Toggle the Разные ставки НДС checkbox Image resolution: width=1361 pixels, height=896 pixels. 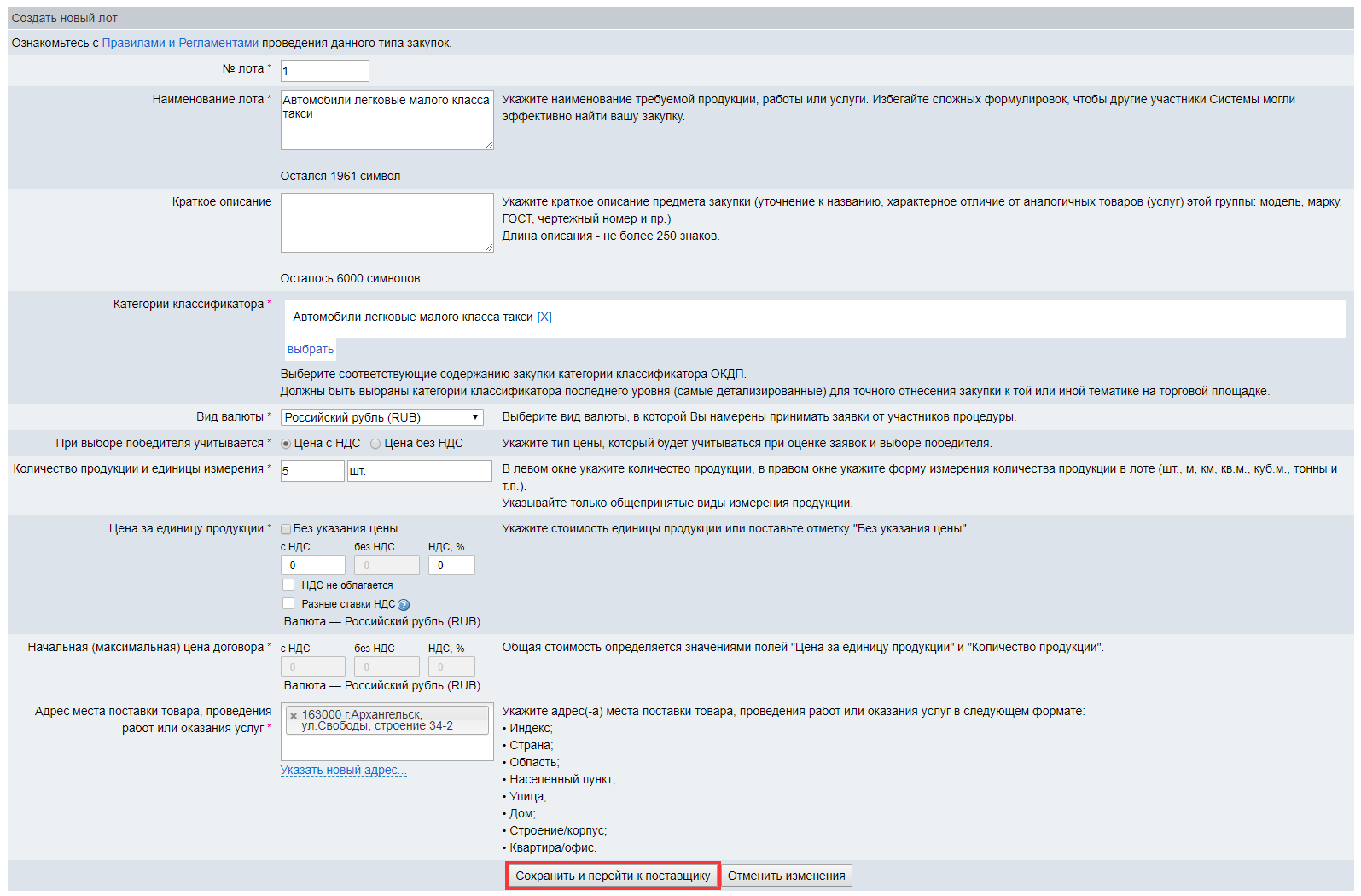288,603
